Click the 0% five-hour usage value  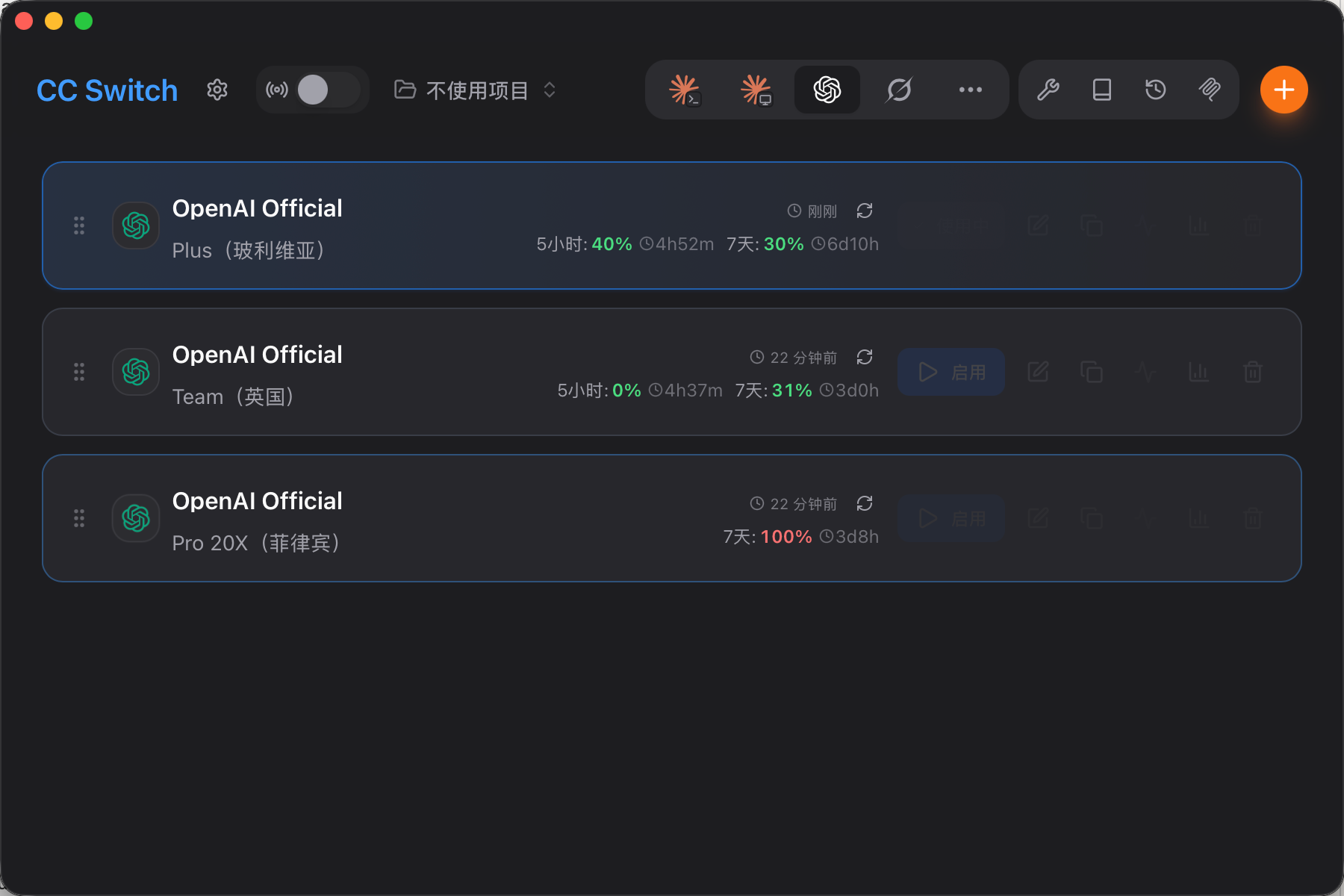tap(626, 391)
